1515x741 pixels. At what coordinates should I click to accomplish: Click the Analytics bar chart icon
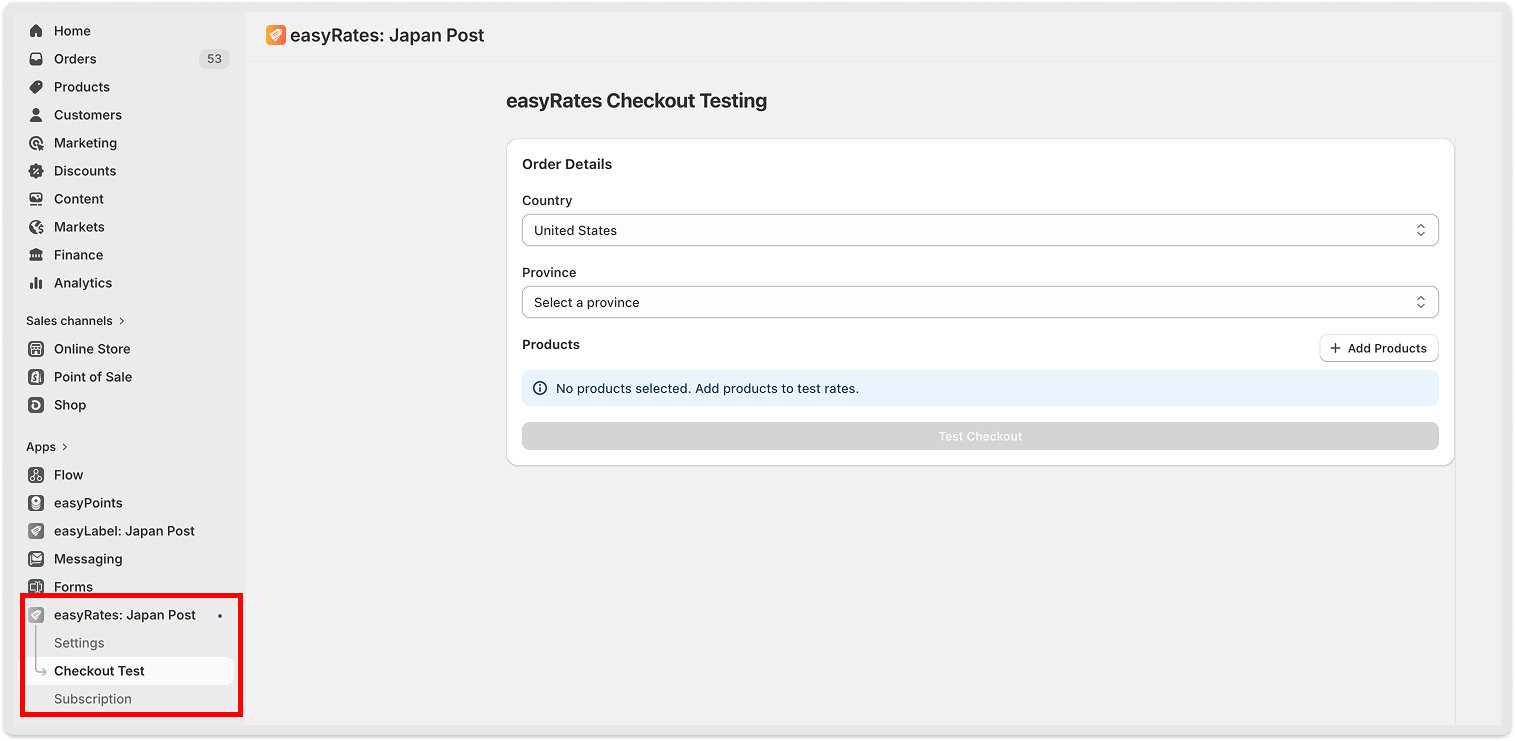36,283
